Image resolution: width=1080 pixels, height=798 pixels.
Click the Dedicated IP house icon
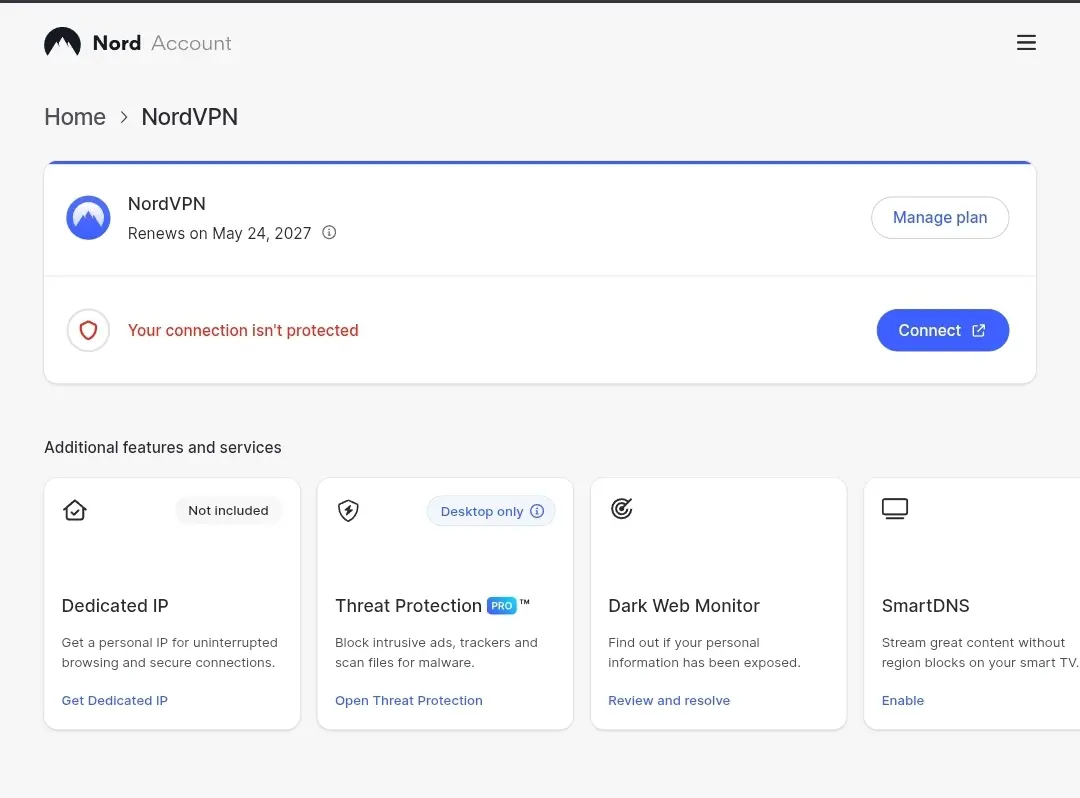click(74, 510)
